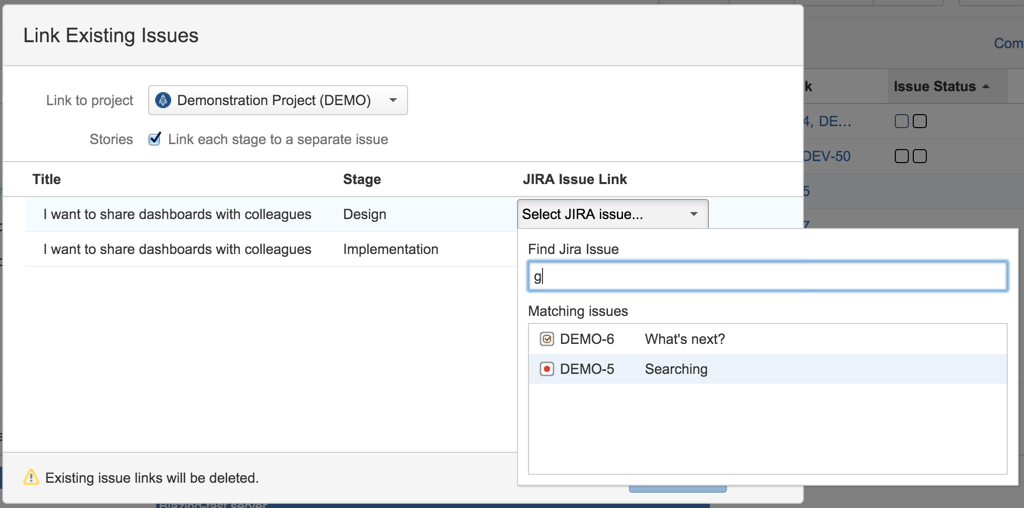Viewport: 1024px width, 508px height.
Task: Click the Stage column header
Action: click(362, 179)
